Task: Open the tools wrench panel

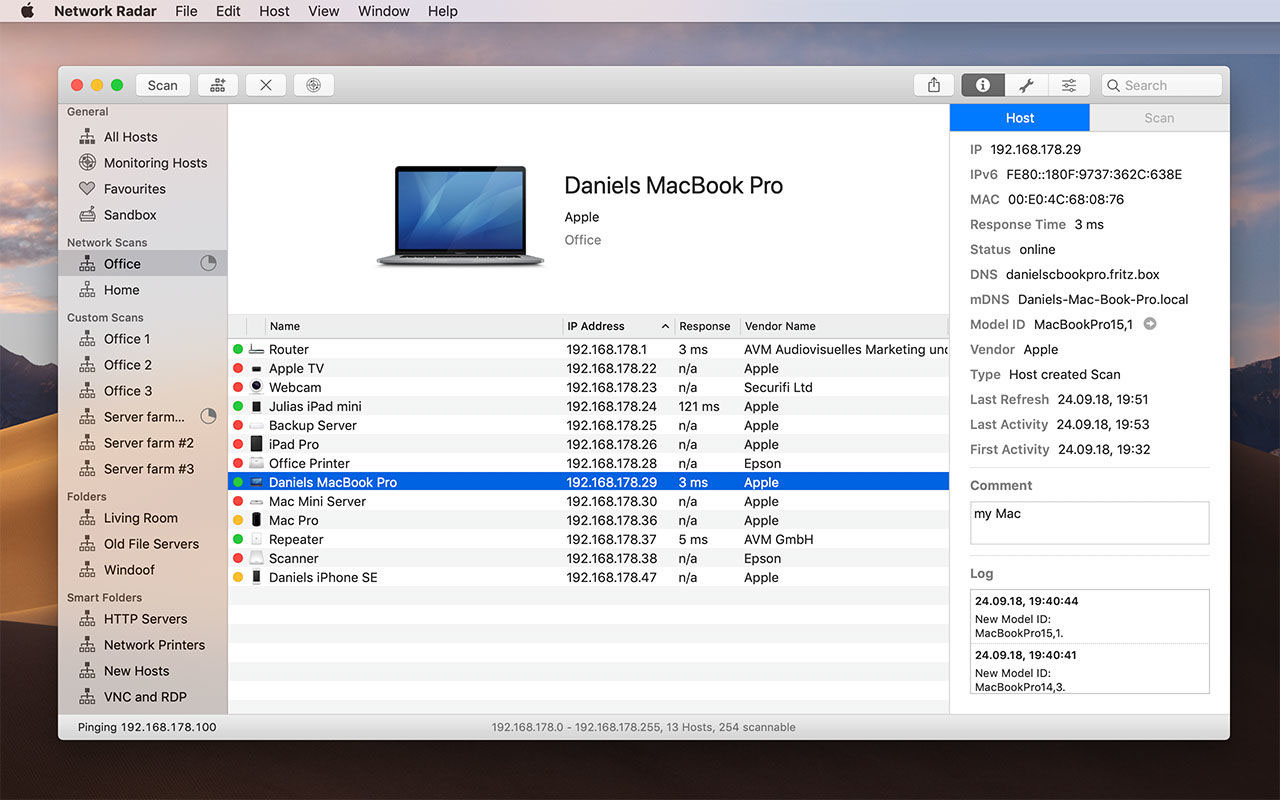Action: 1026,85
